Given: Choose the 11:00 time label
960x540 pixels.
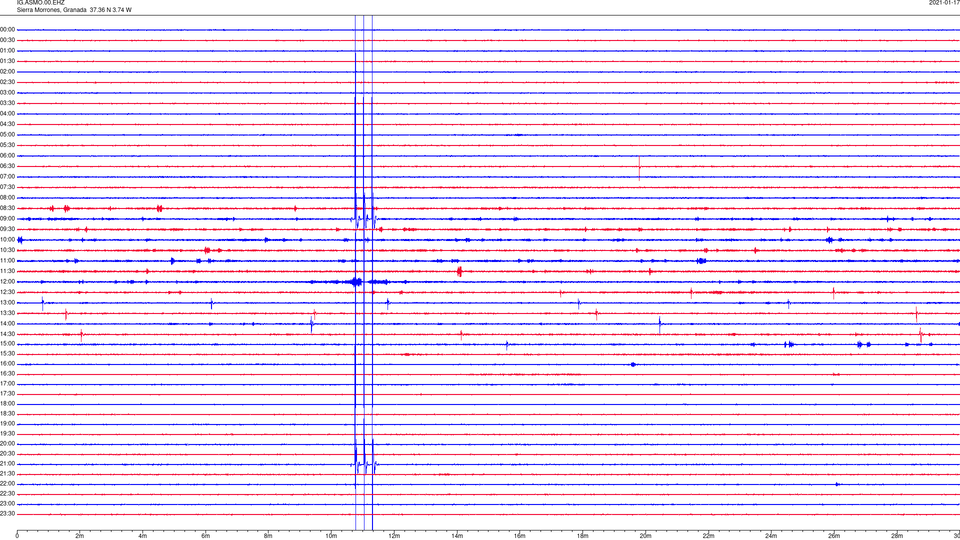Looking at the screenshot, I should [7, 261].
